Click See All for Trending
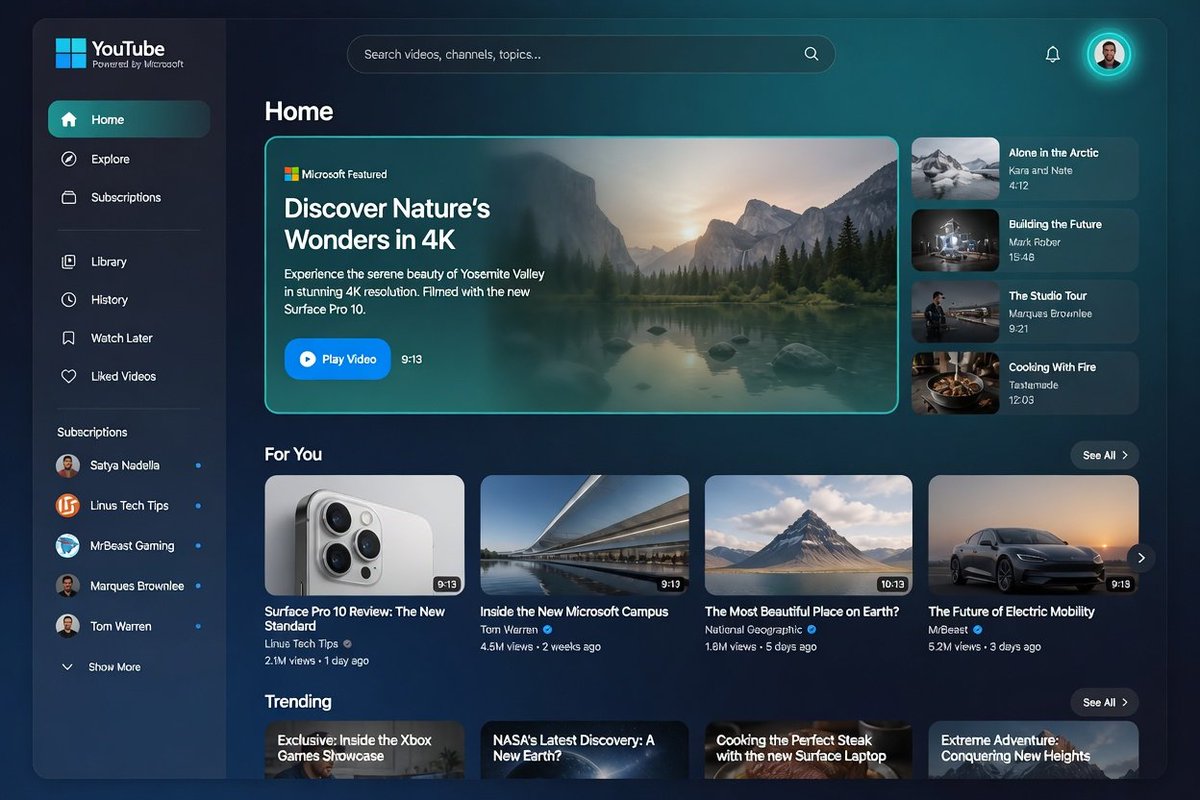This screenshot has width=1200, height=800. [1104, 702]
